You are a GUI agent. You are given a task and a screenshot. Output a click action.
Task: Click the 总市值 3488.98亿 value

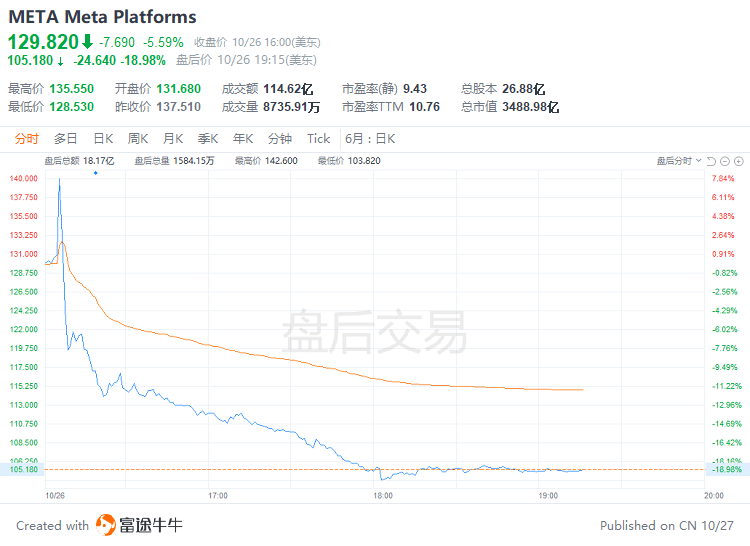pyautogui.click(x=530, y=107)
